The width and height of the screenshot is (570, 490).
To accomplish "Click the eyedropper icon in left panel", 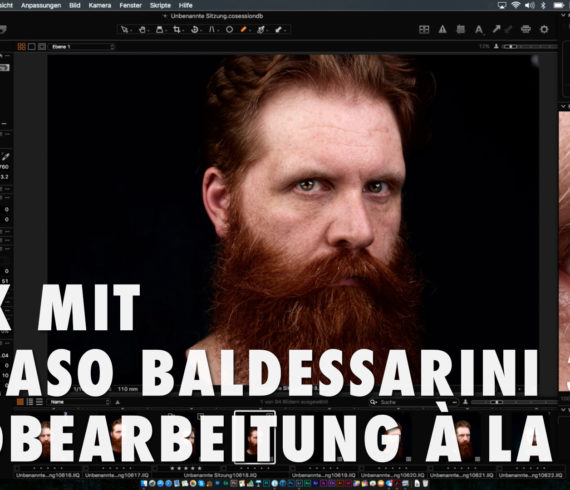I will 5,157.
